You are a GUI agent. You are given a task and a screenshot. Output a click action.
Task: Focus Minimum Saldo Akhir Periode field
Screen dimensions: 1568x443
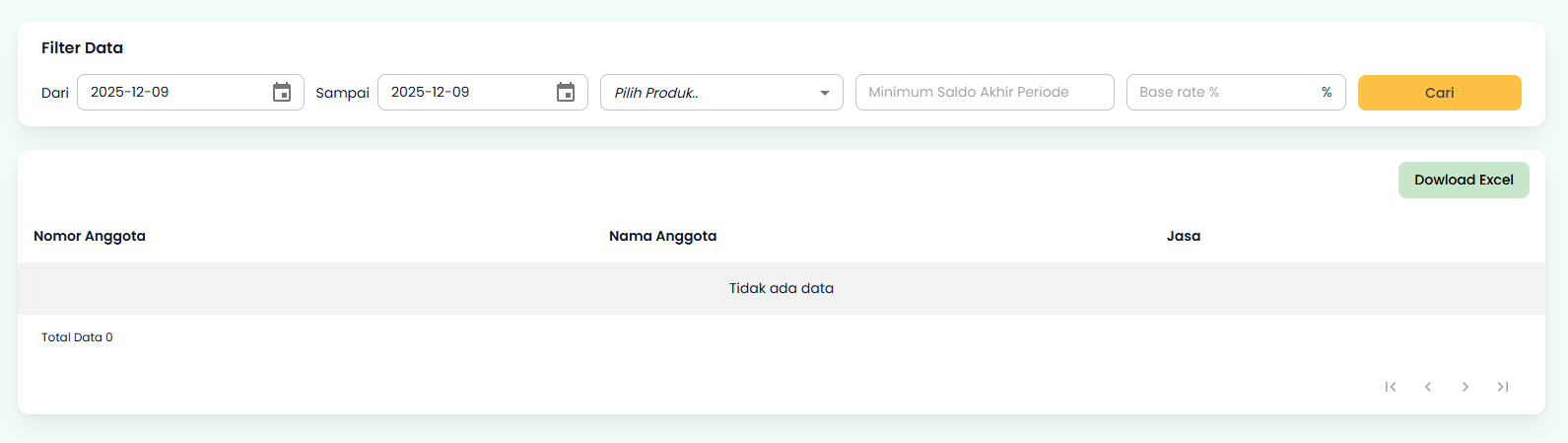pos(984,93)
